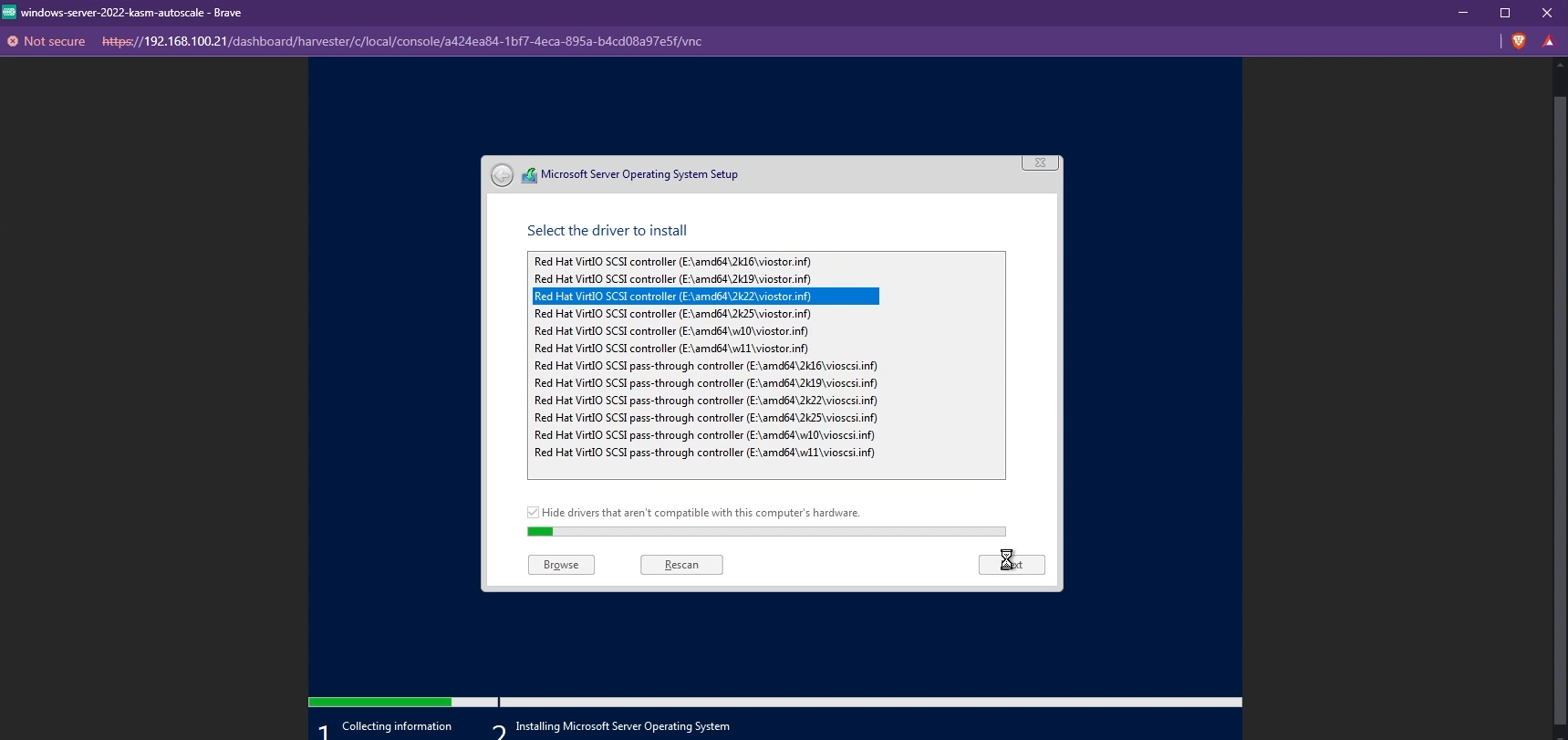Select SCSI controller 2k25 viostor.inf driver
Screen dimensions: 1568x740
click(x=672, y=314)
